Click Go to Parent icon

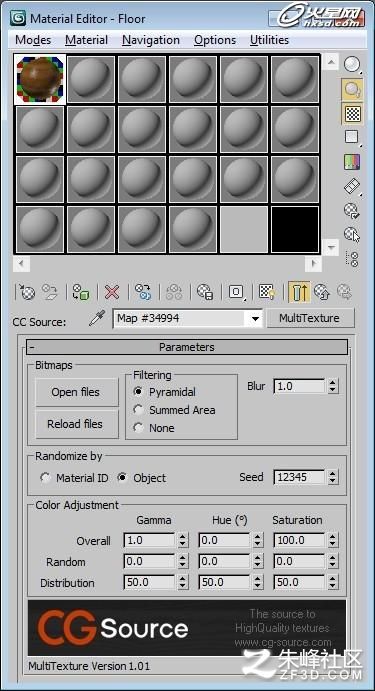[323, 292]
